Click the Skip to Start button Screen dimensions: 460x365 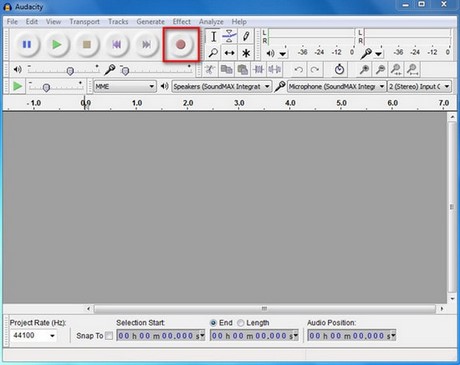[116, 44]
